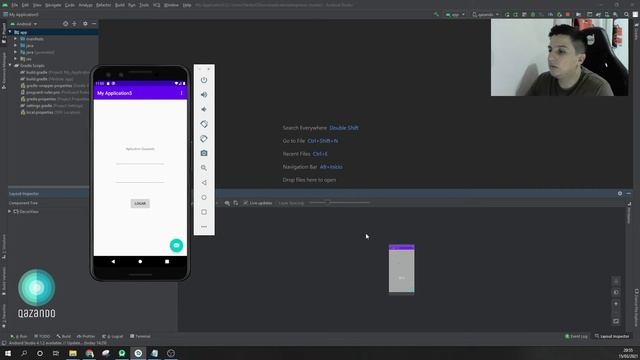This screenshot has height=360, width=640.
Task: Open Layout Inspector settings gear icon
Action: coord(620,193)
